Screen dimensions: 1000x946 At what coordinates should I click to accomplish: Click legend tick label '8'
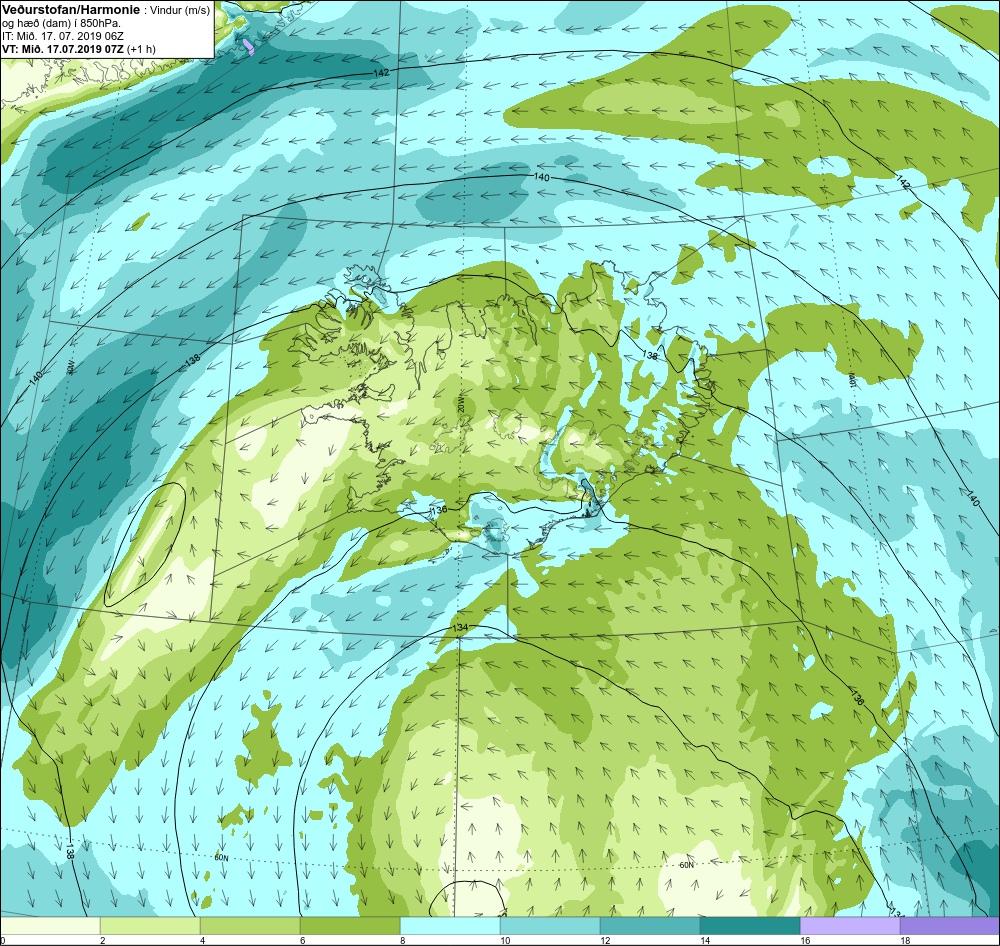pyautogui.click(x=402, y=940)
